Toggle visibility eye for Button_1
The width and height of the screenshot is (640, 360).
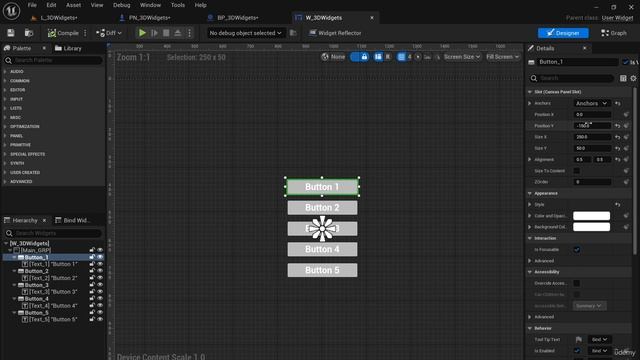(x=100, y=257)
